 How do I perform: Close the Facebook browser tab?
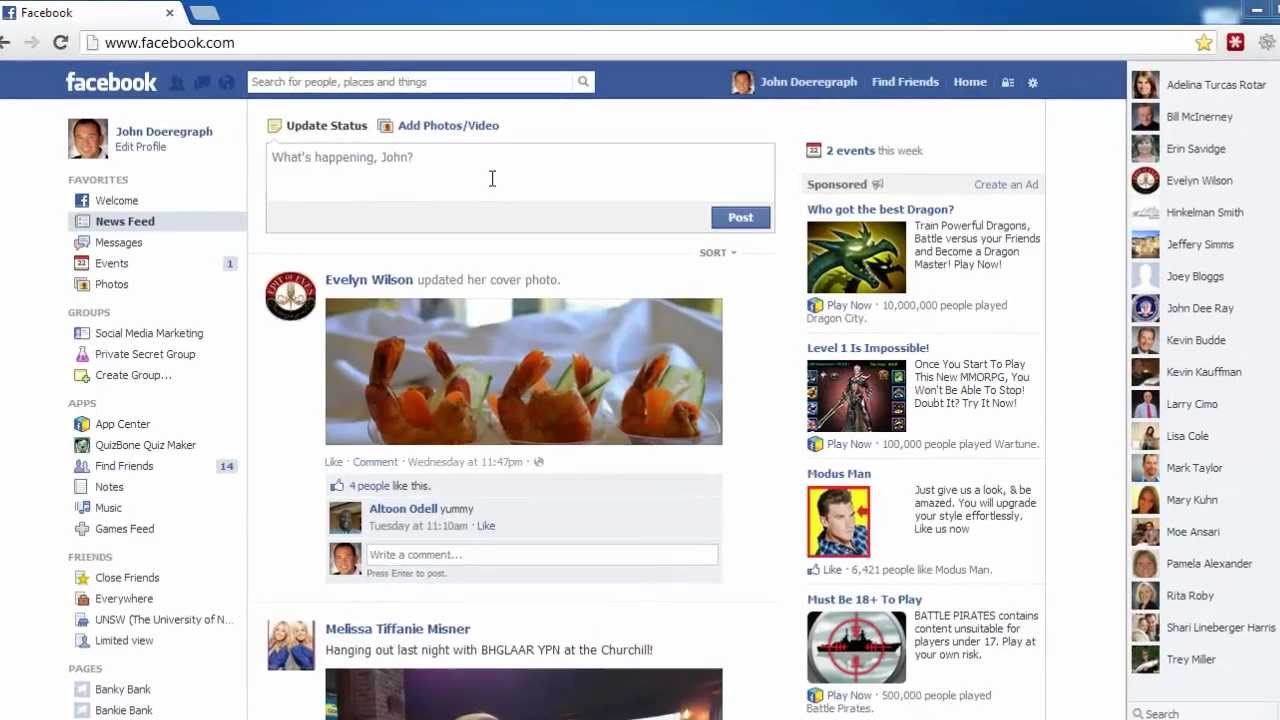(x=170, y=13)
